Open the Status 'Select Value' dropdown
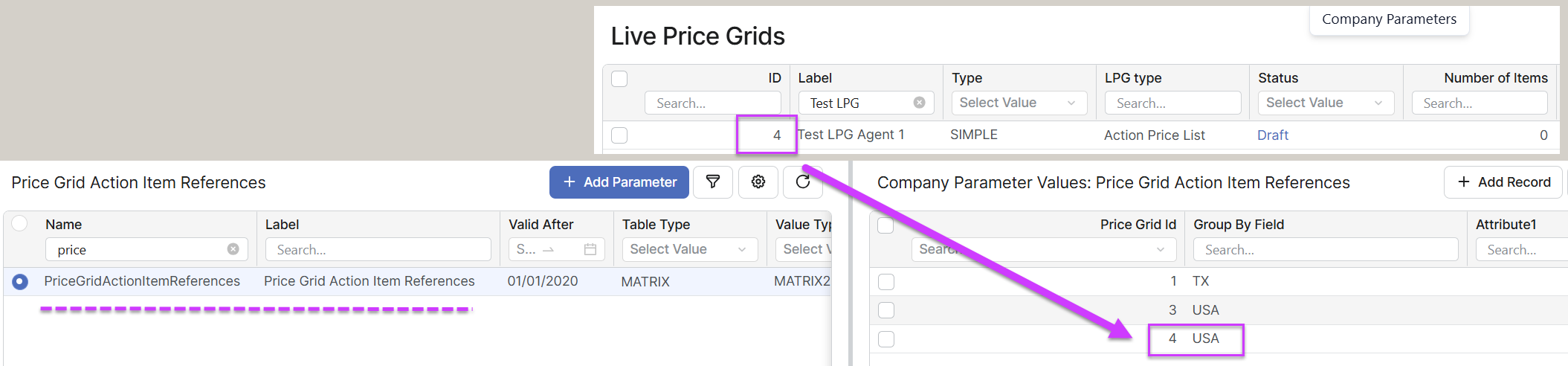The image size is (1568, 366). (1325, 103)
